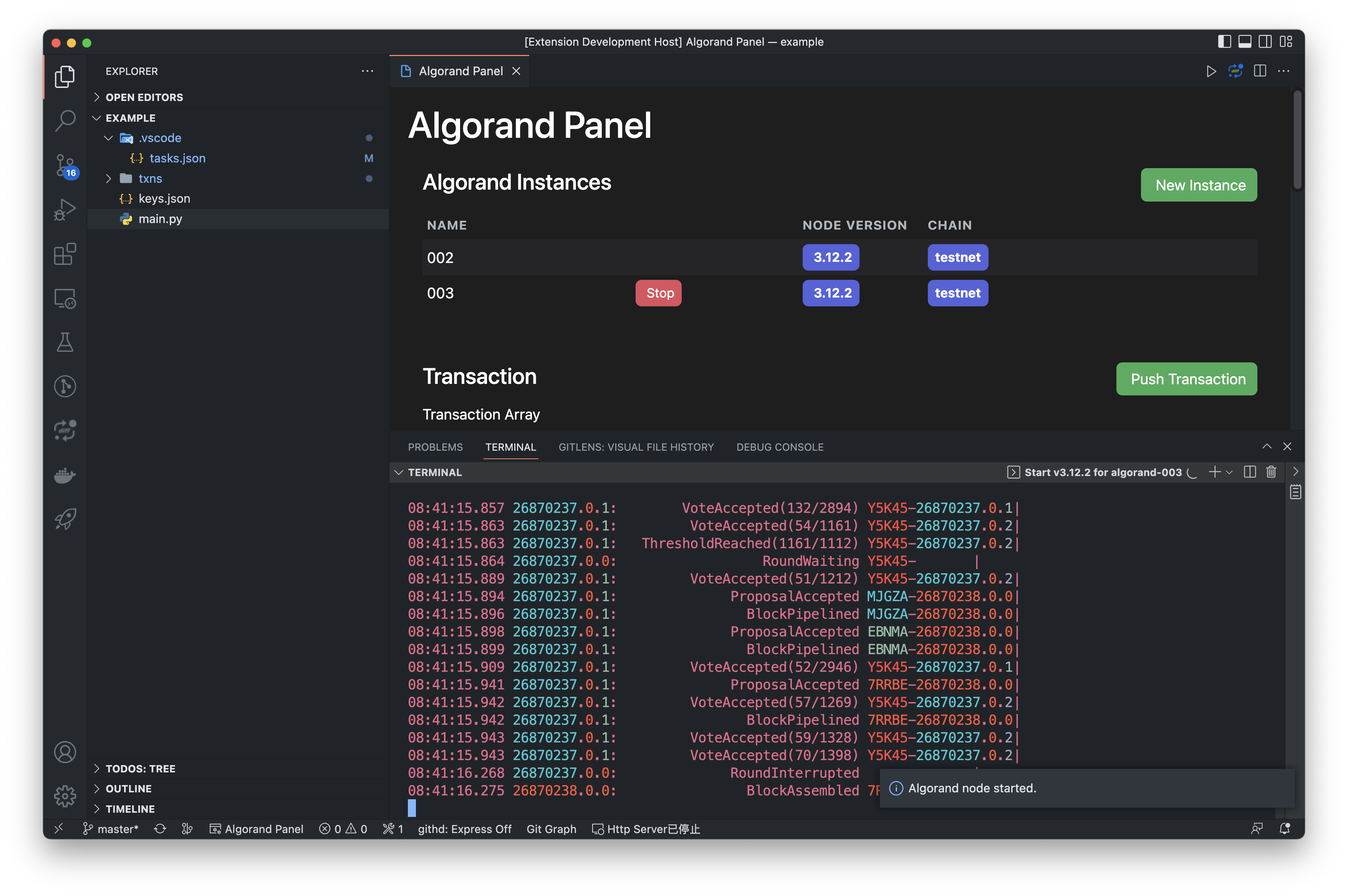
Task: Open the Testing flask view
Action: pos(65,342)
